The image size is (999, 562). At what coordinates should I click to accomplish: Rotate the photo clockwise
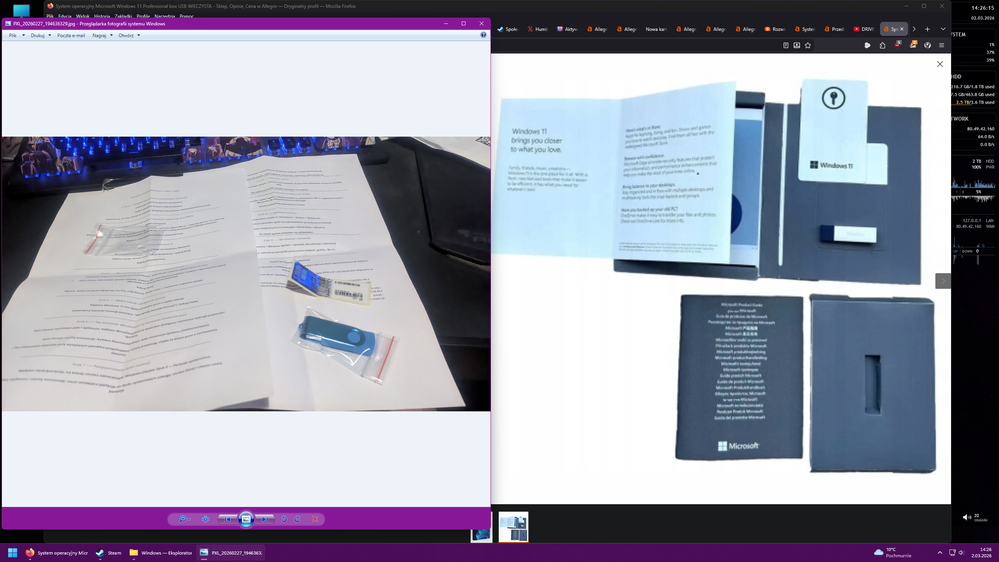pyautogui.click(x=298, y=519)
